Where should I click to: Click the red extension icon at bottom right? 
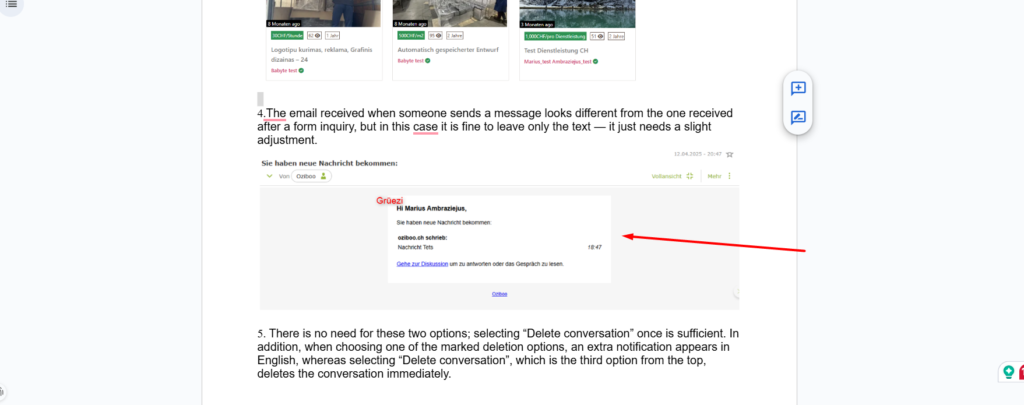point(1021,372)
